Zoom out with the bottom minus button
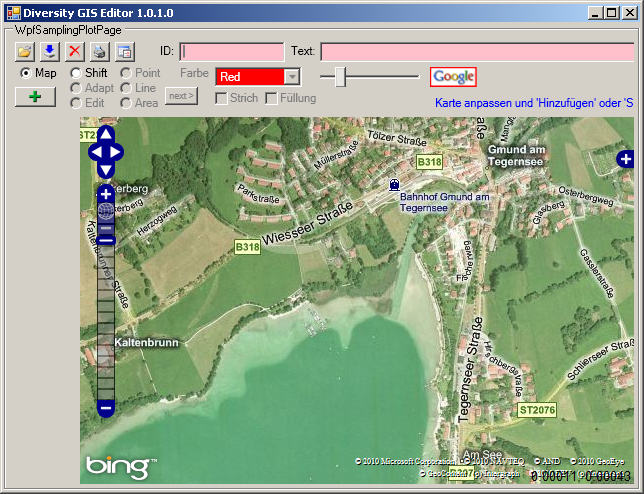The image size is (644, 494). tap(106, 407)
